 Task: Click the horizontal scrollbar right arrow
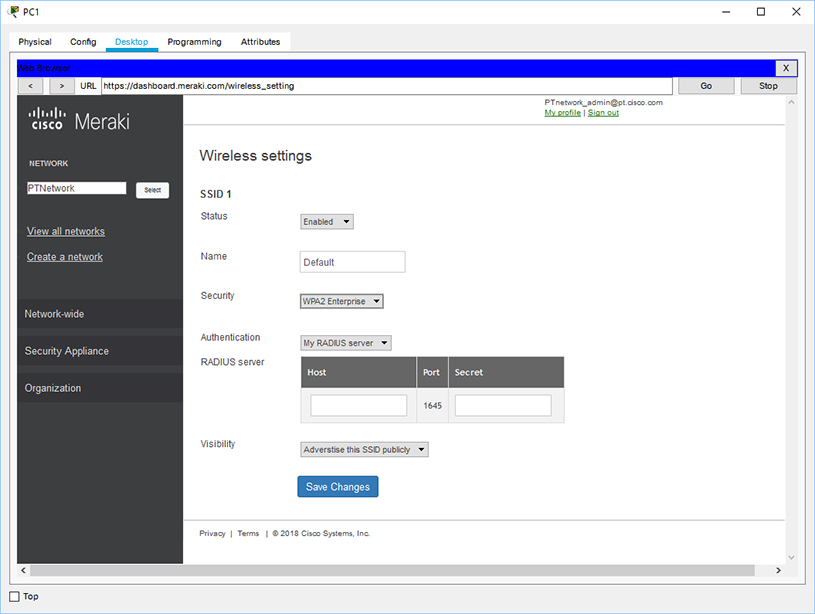click(x=778, y=570)
